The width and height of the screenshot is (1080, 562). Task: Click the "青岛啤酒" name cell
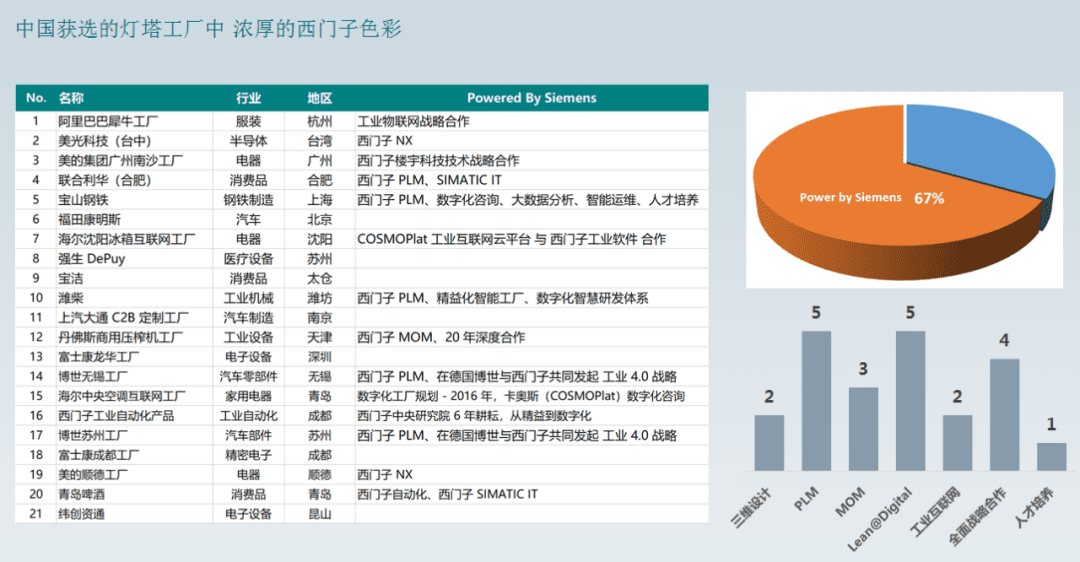pyautogui.click(x=82, y=494)
